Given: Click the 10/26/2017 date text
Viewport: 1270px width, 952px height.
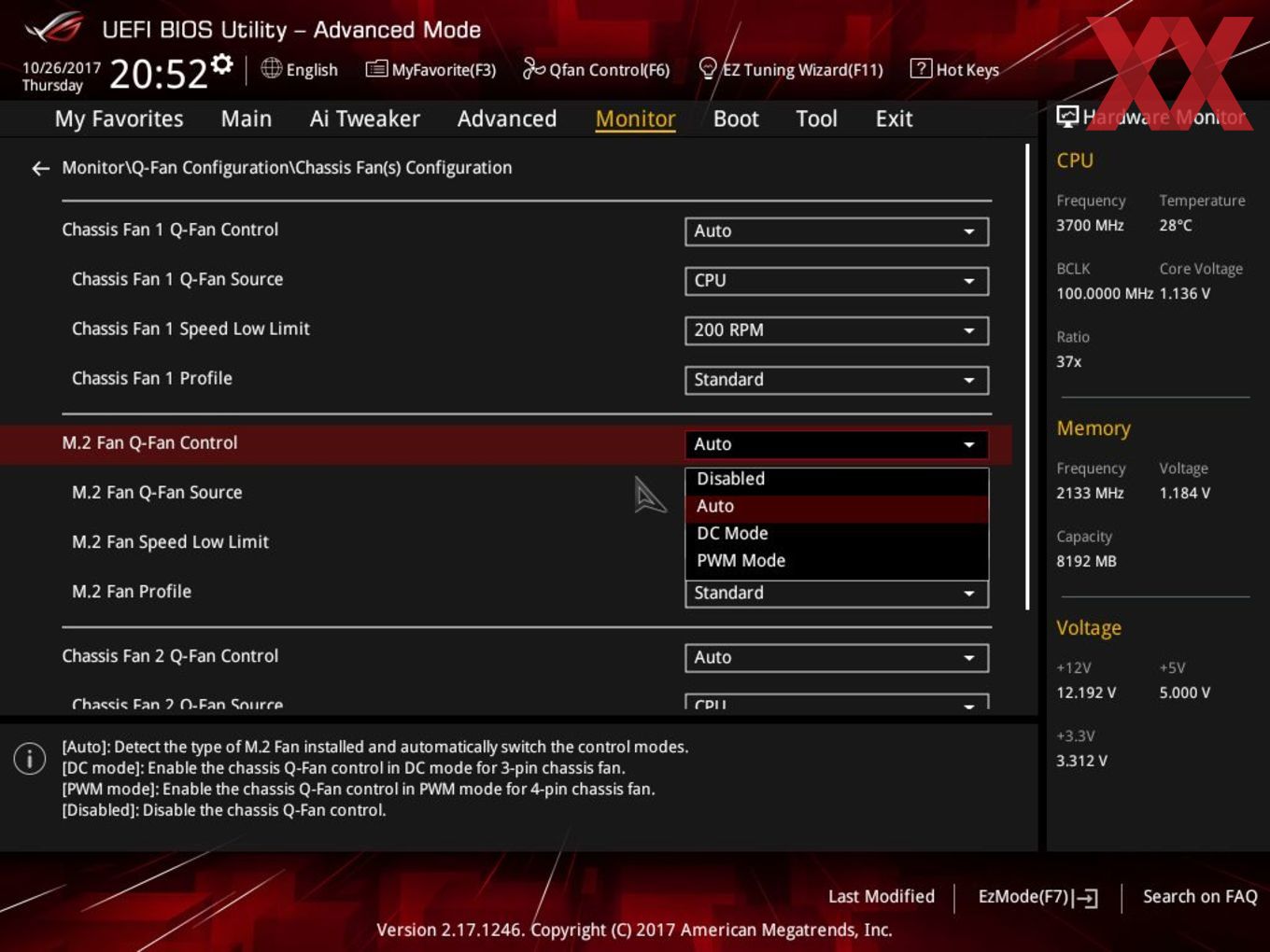Looking at the screenshot, I should [x=61, y=68].
